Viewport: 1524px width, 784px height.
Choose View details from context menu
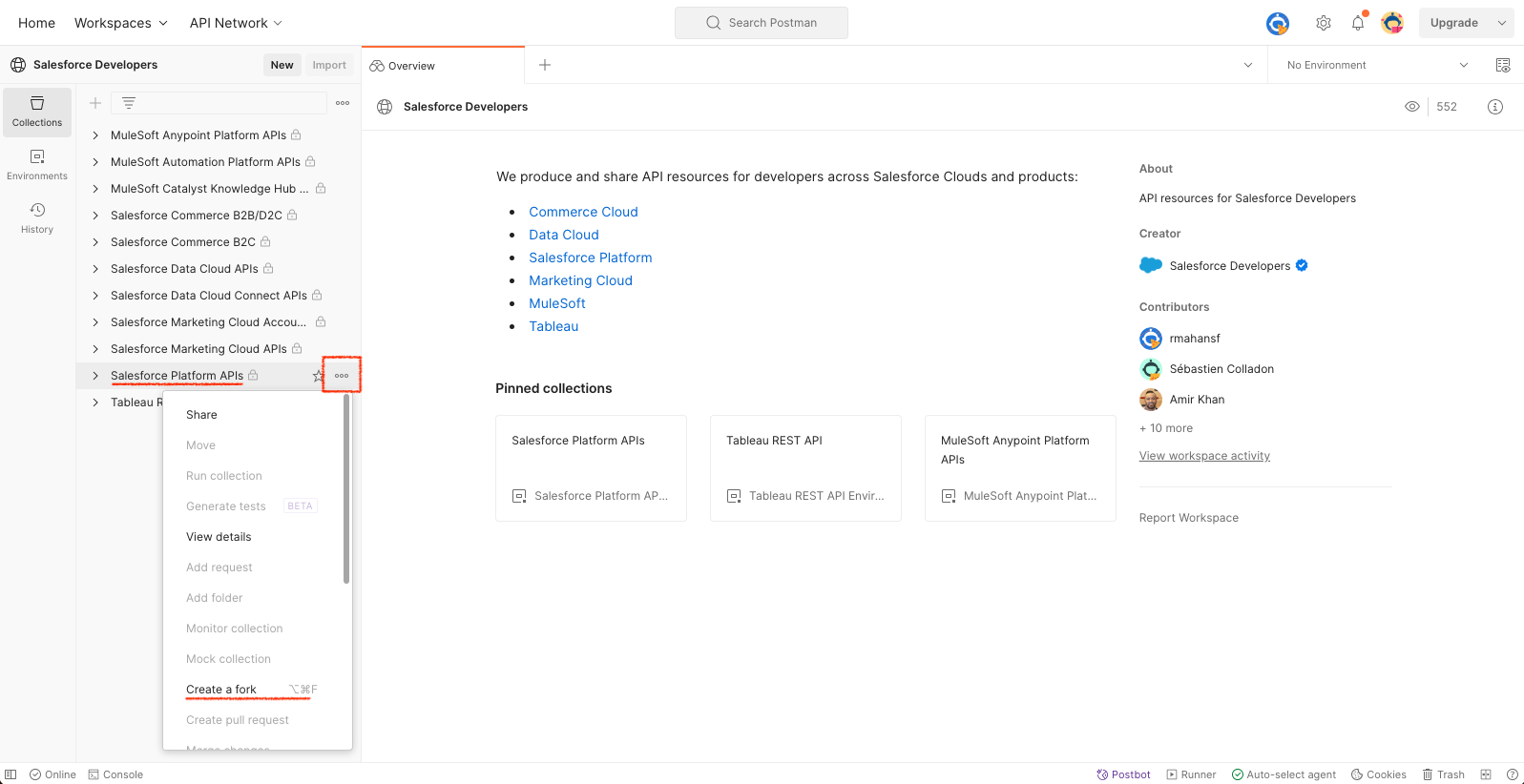[219, 537]
